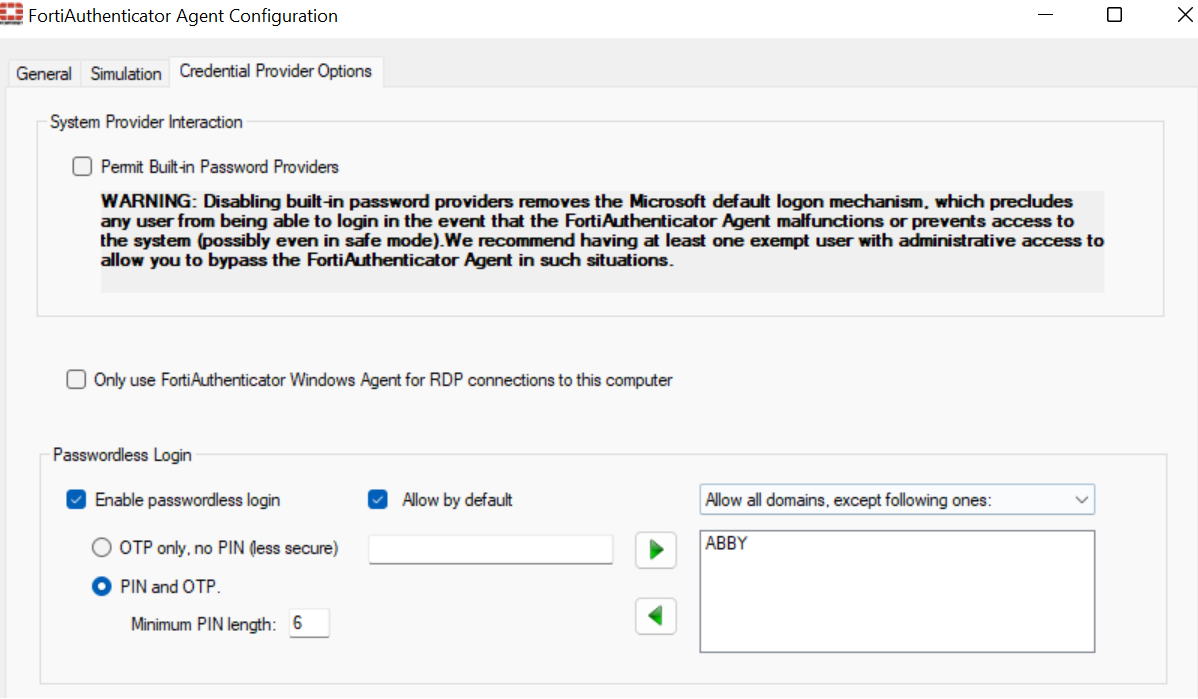Image resolution: width=1198 pixels, height=699 pixels.
Task: Select the Credential Provider Options tab
Action: (276, 71)
